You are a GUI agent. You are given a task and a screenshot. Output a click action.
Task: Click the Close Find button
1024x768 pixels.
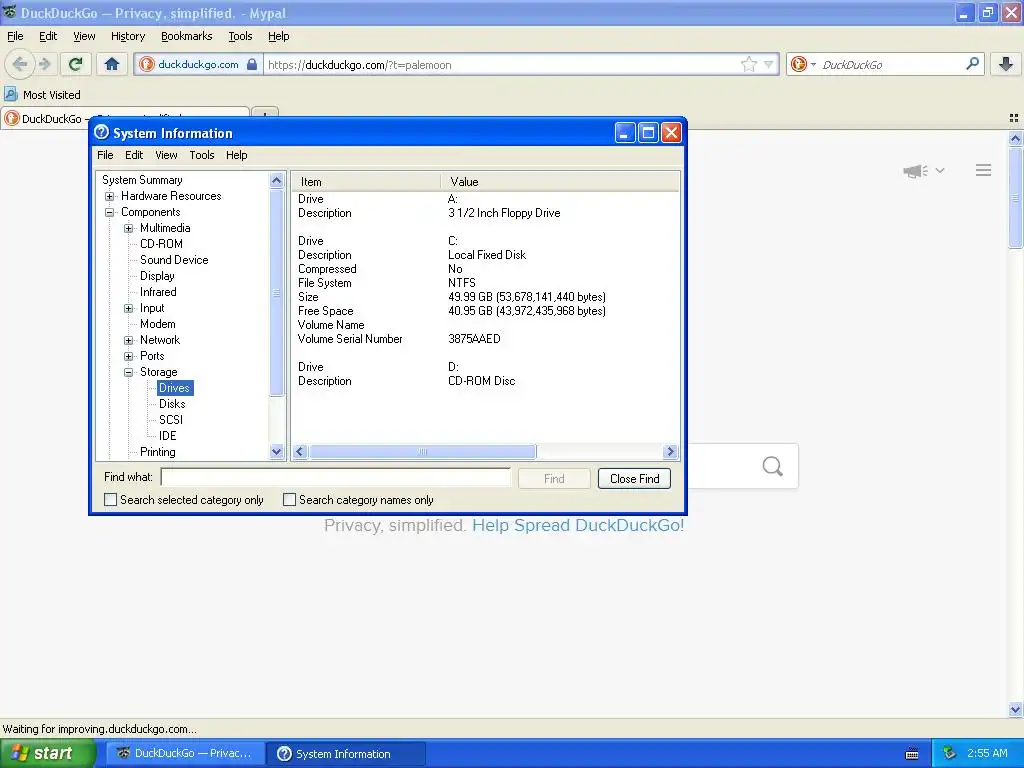click(x=634, y=479)
